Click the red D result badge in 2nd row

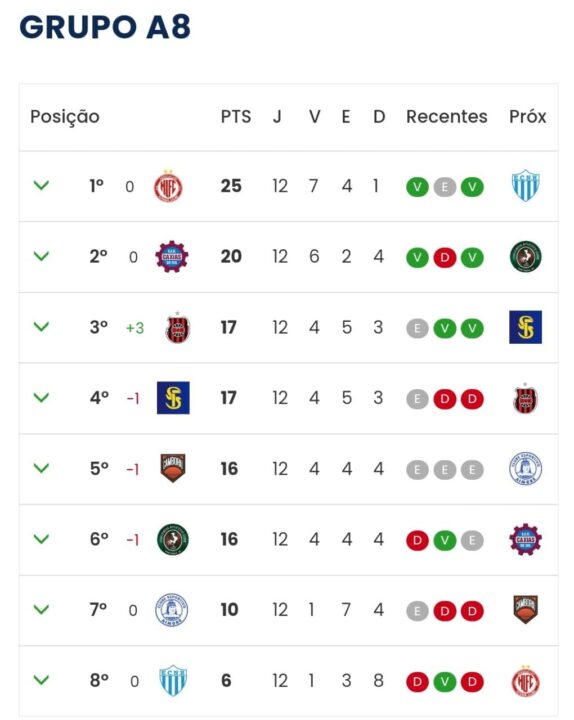tap(445, 258)
